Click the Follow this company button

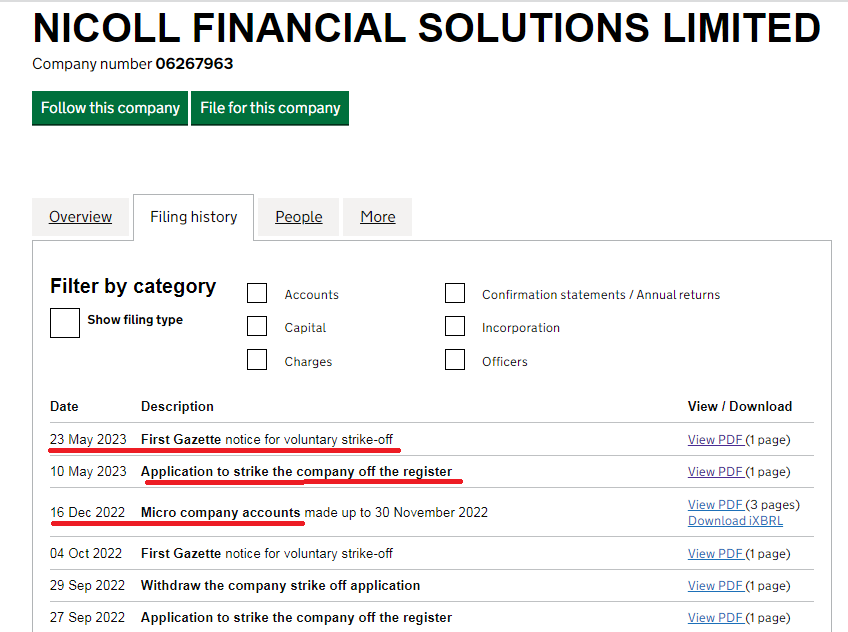click(x=110, y=108)
